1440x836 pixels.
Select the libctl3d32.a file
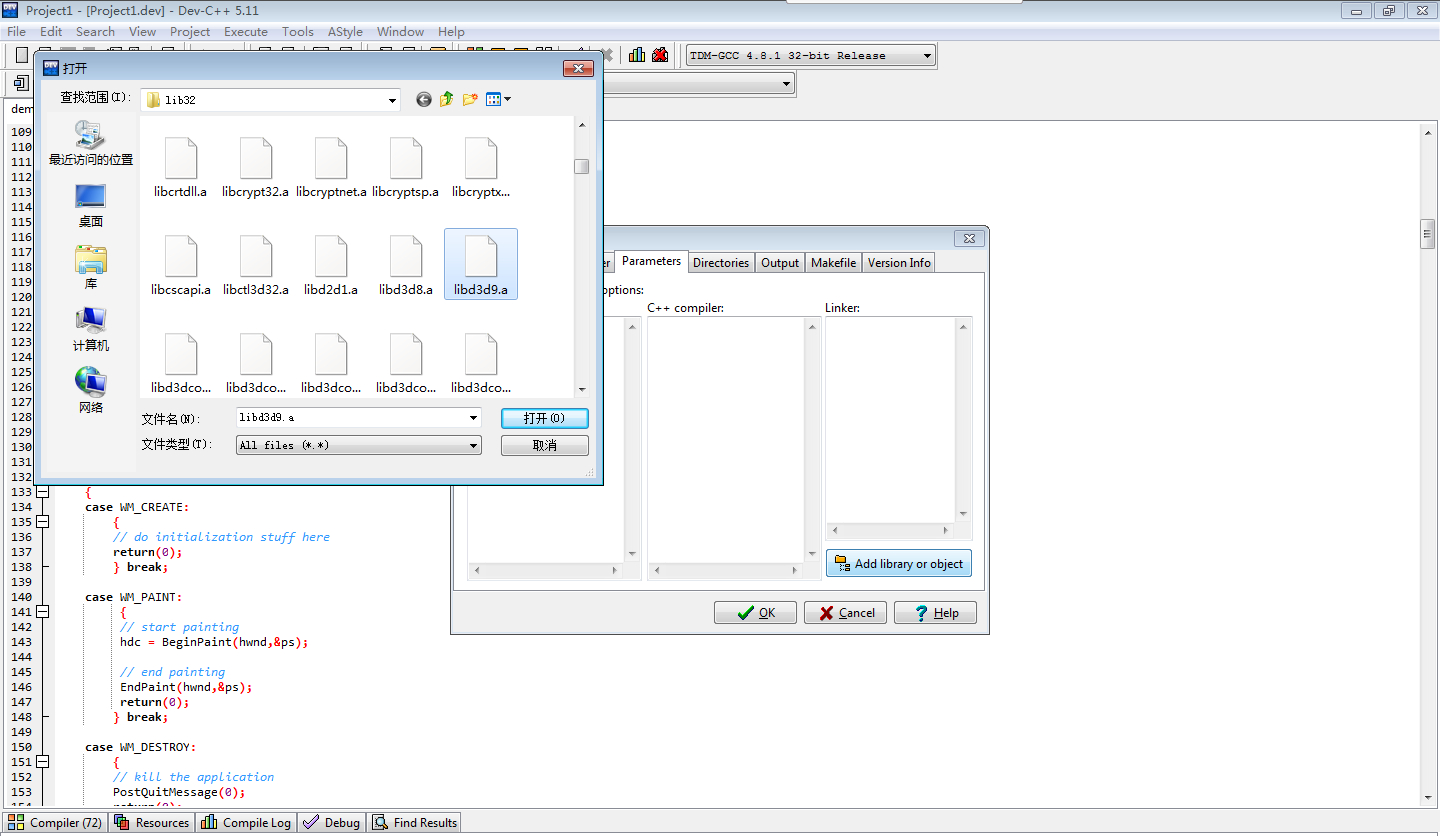[256, 266]
